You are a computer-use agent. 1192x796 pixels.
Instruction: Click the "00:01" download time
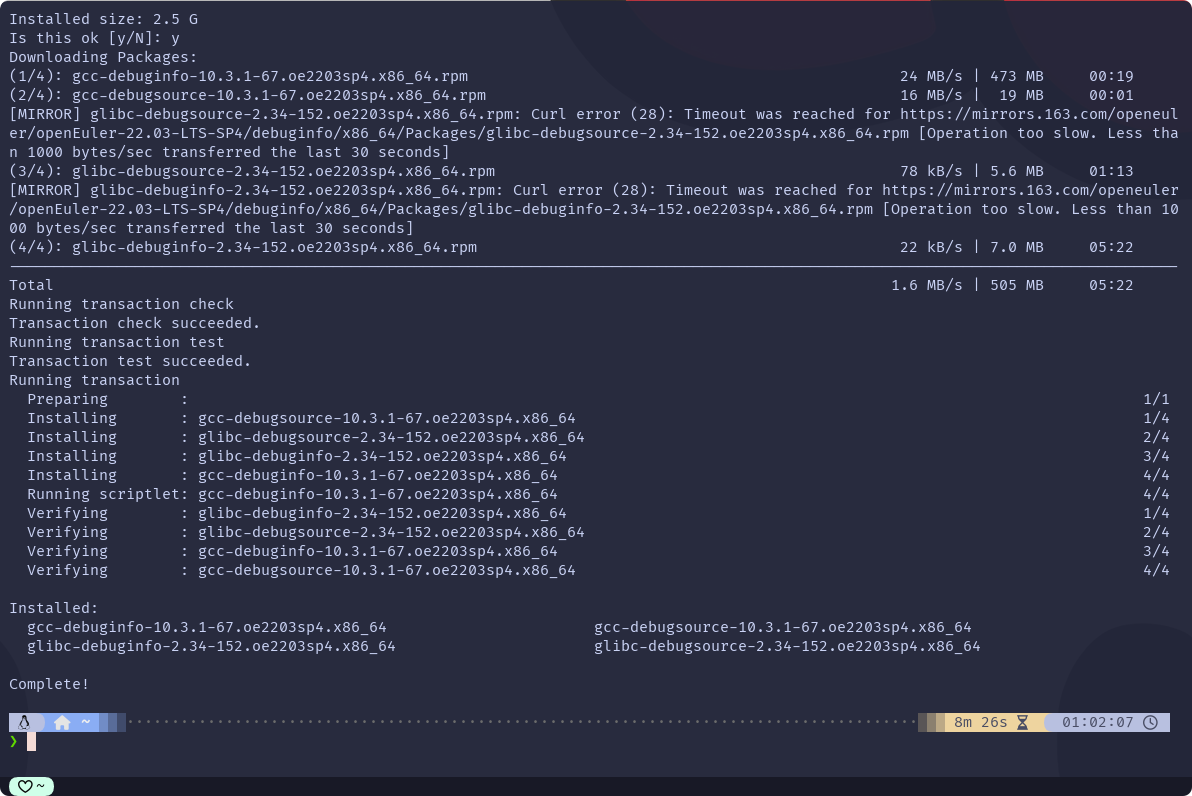click(x=1111, y=95)
